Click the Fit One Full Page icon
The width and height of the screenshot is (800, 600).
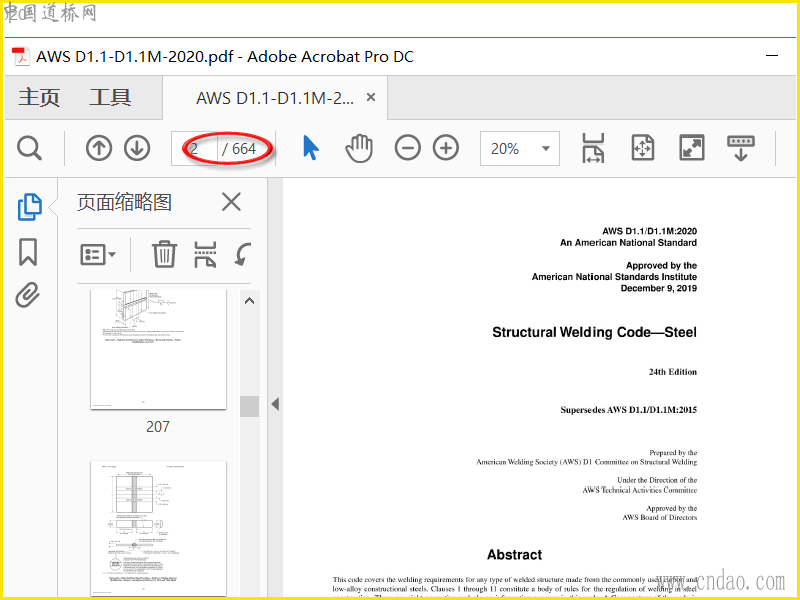pos(643,148)
